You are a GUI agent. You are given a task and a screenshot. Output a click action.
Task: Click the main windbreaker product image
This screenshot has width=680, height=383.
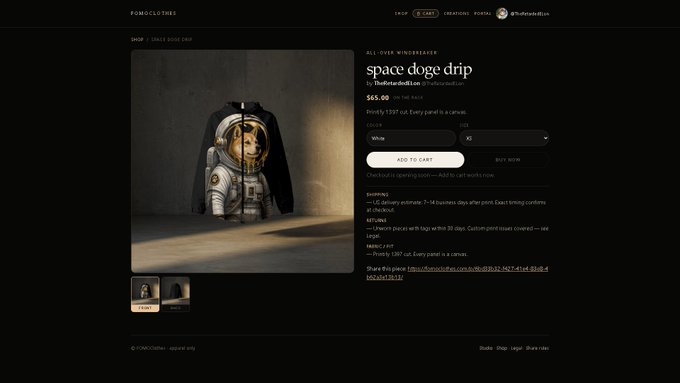(242, 161)
